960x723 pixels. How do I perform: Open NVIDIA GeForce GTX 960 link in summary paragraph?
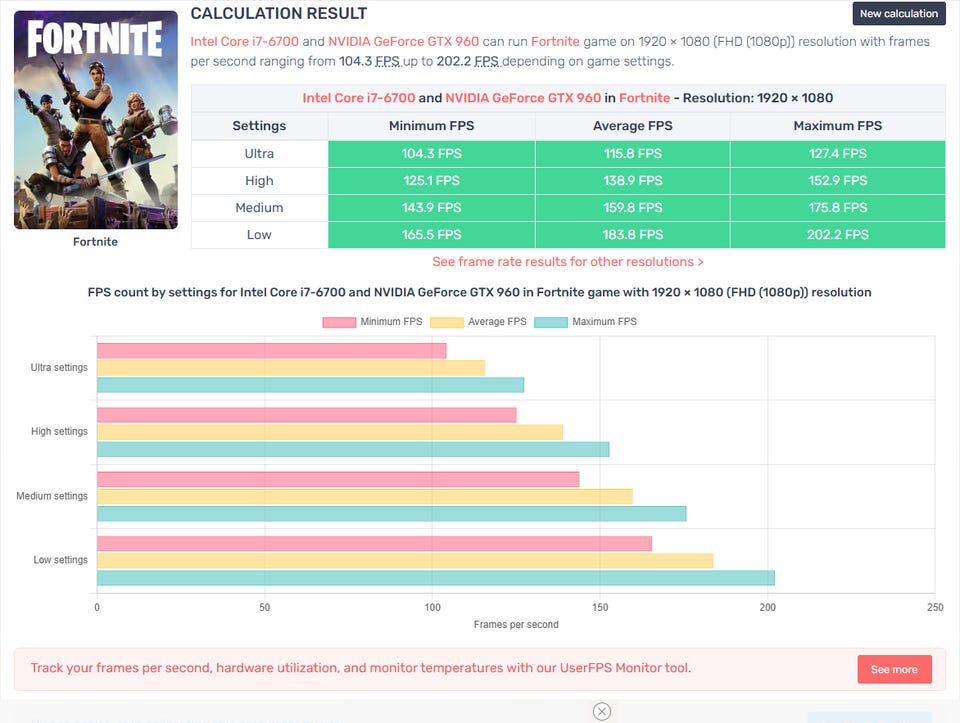pyautogui.click(x=403, y=42)
